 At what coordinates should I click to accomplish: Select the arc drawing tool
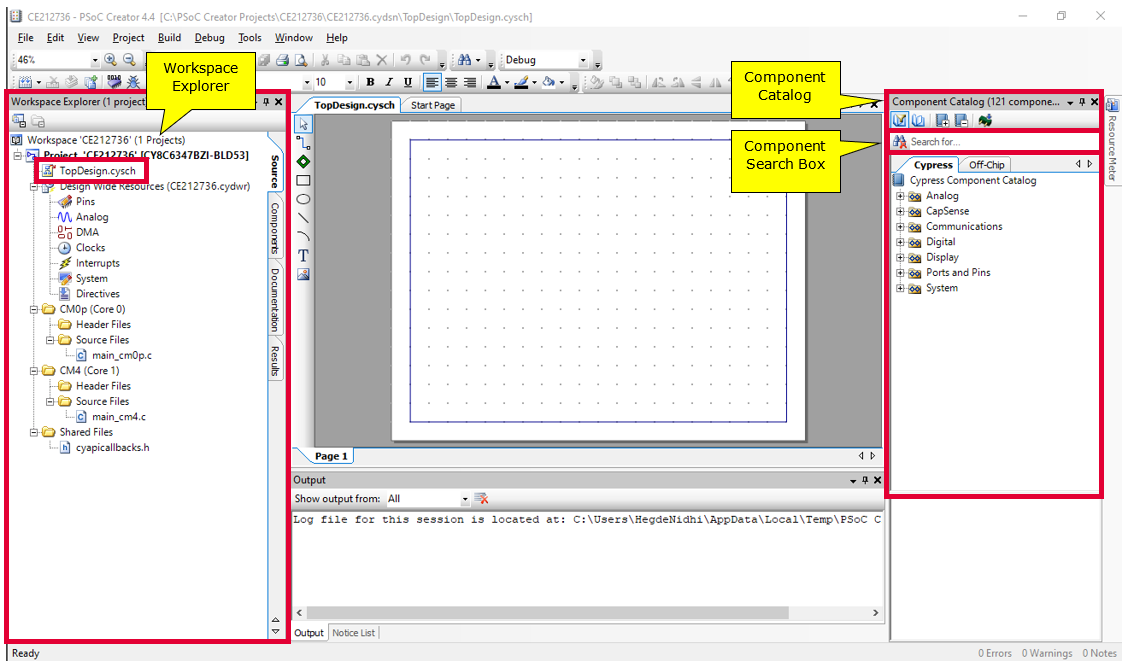coord(303,237)
